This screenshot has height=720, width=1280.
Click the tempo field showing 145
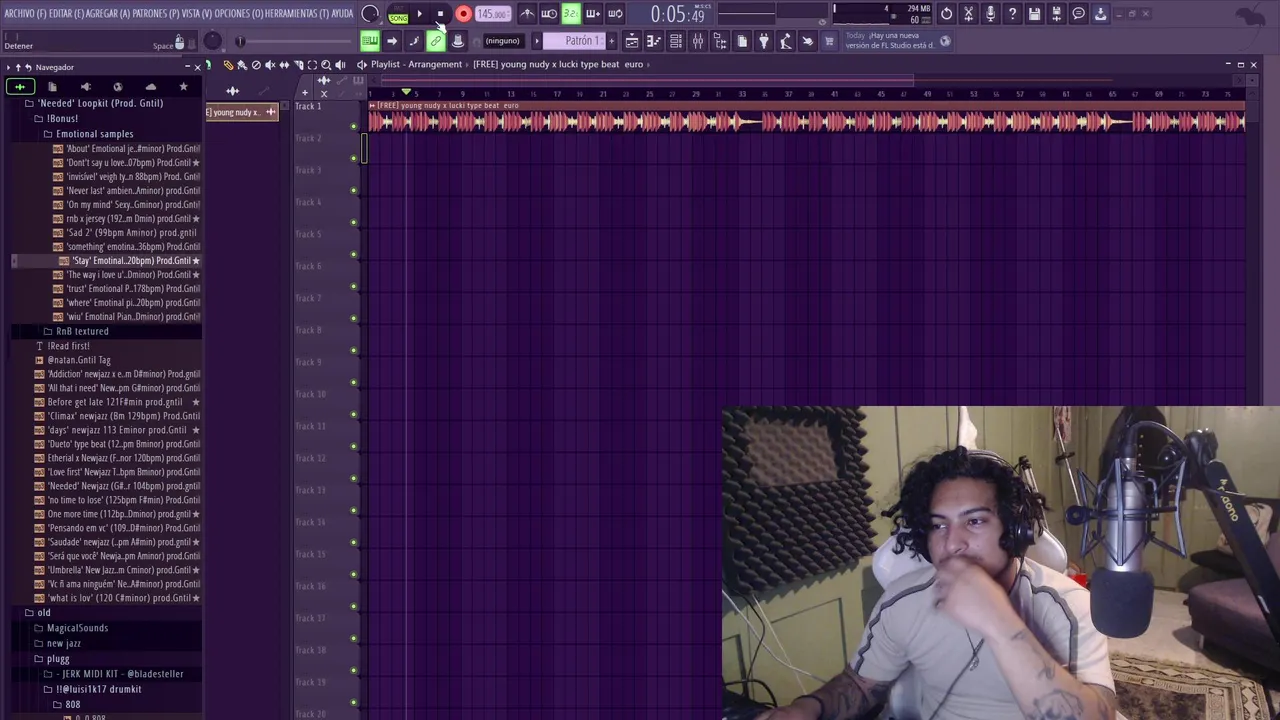(491, 14)
